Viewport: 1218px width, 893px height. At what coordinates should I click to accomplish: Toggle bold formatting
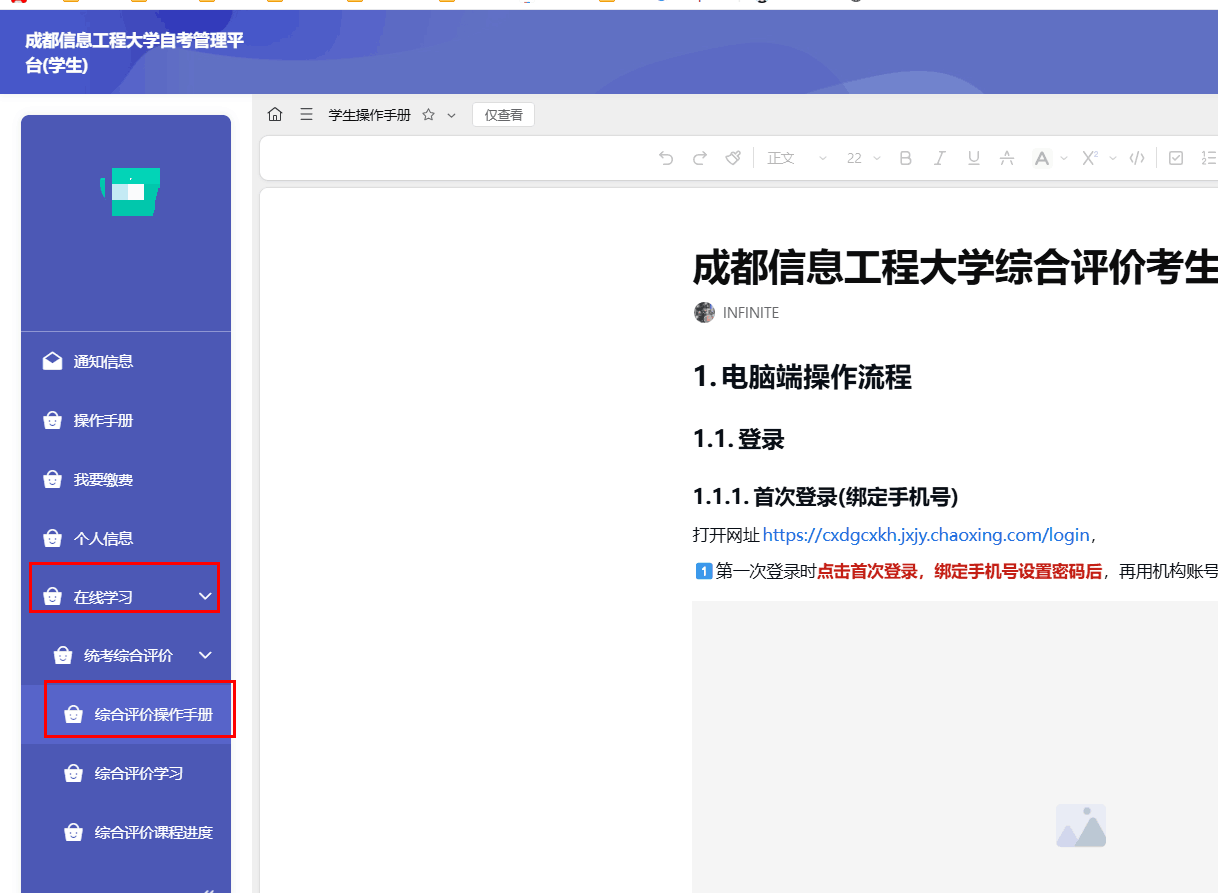tap(906, 158)
